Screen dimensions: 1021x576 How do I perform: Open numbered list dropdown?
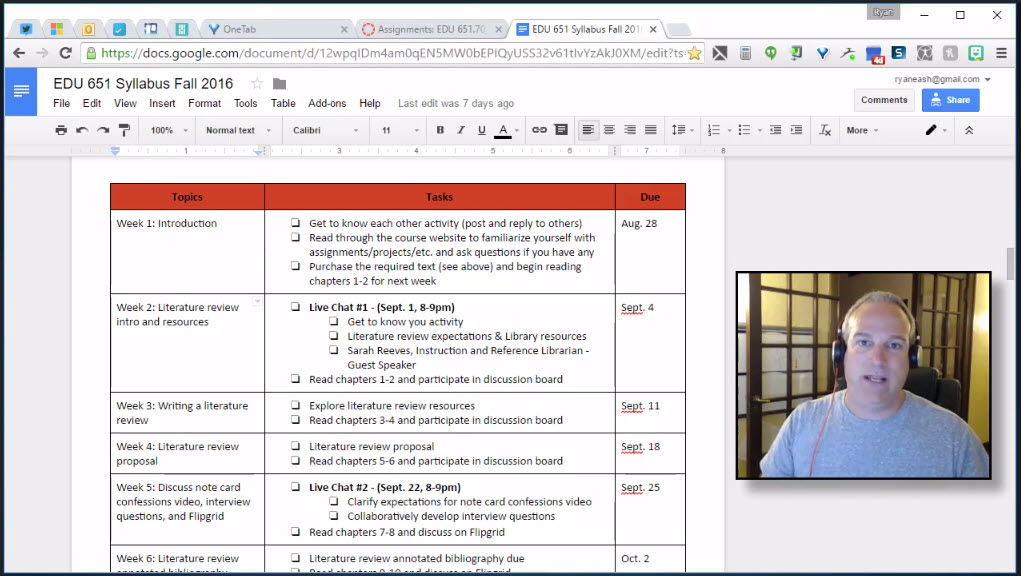tap(729, 130)
